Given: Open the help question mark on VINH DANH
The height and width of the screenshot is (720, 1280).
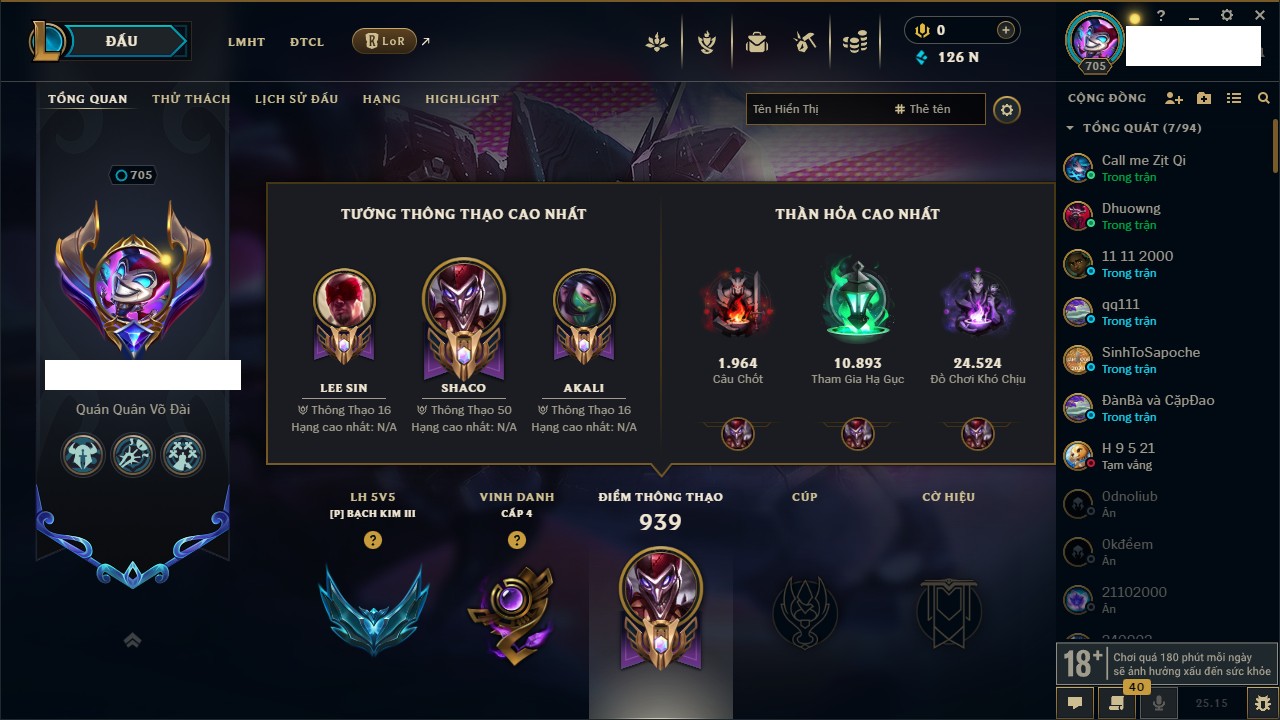Looking at the screenshot, I should pos(516,540).
